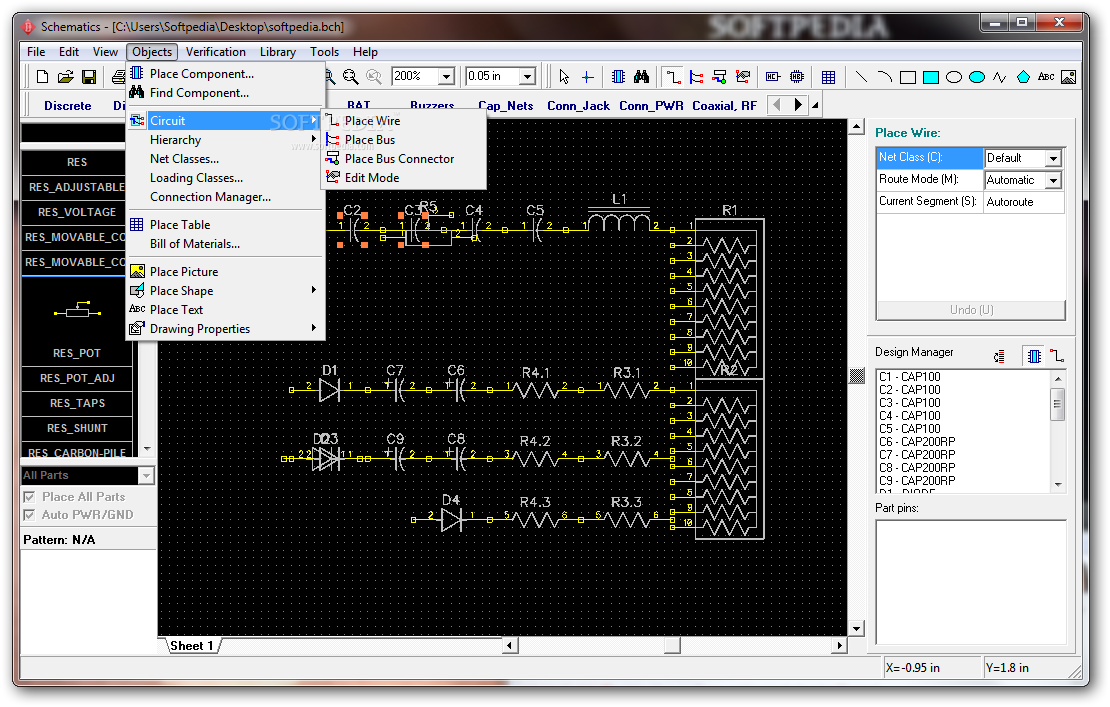
Task: Toggle the Place Wire toolbar tool
Action: tap(673, 76)
